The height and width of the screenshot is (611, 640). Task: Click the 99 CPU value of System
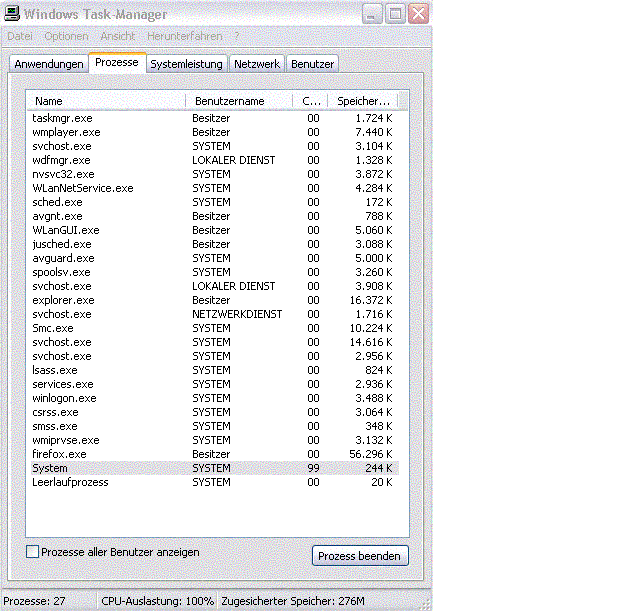pyautogui.click(x=313, y=468)
